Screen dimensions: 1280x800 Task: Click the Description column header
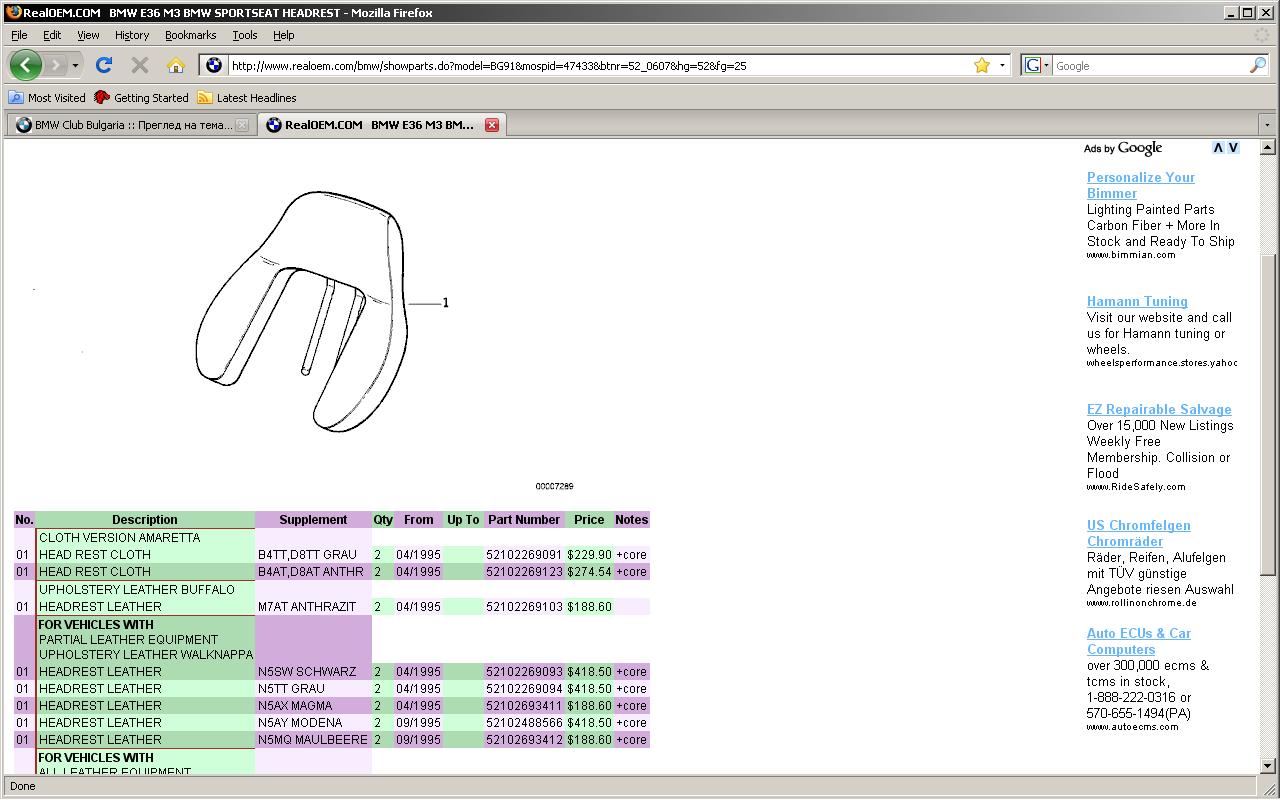[x=145, y=520]
